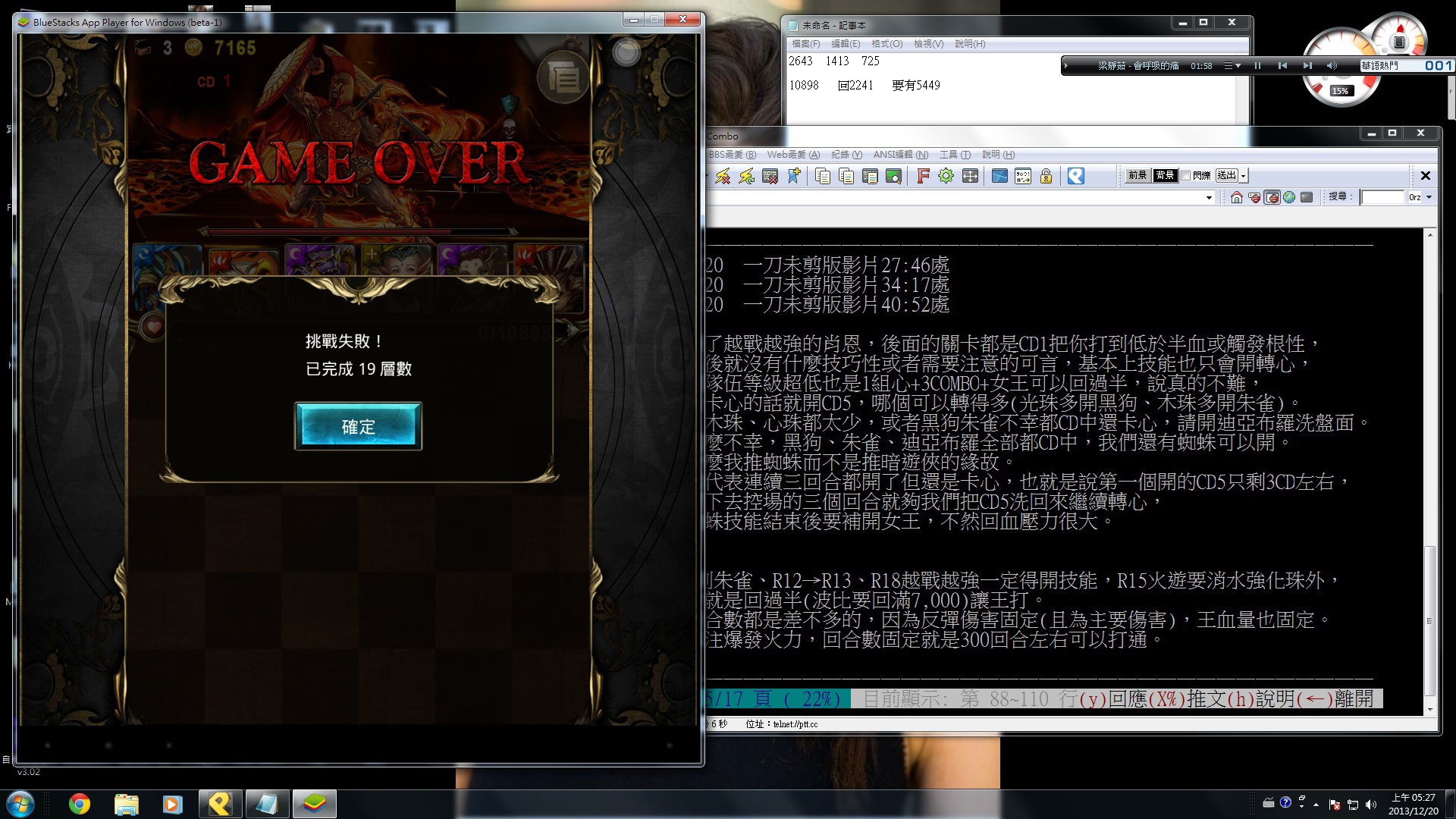Click reconnect lightning icon in PCMan toolbar
The image size is (1456, 819).
coord(746,176)
